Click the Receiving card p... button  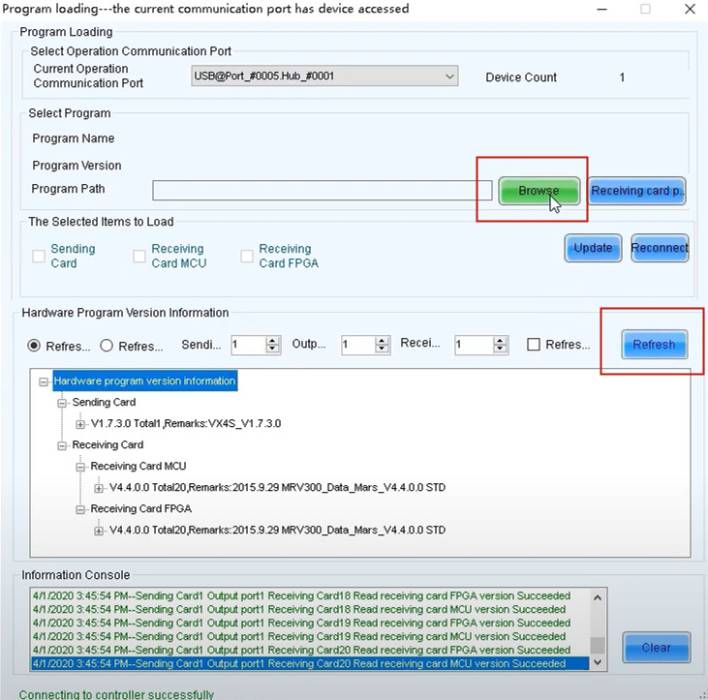click(637, 190)
